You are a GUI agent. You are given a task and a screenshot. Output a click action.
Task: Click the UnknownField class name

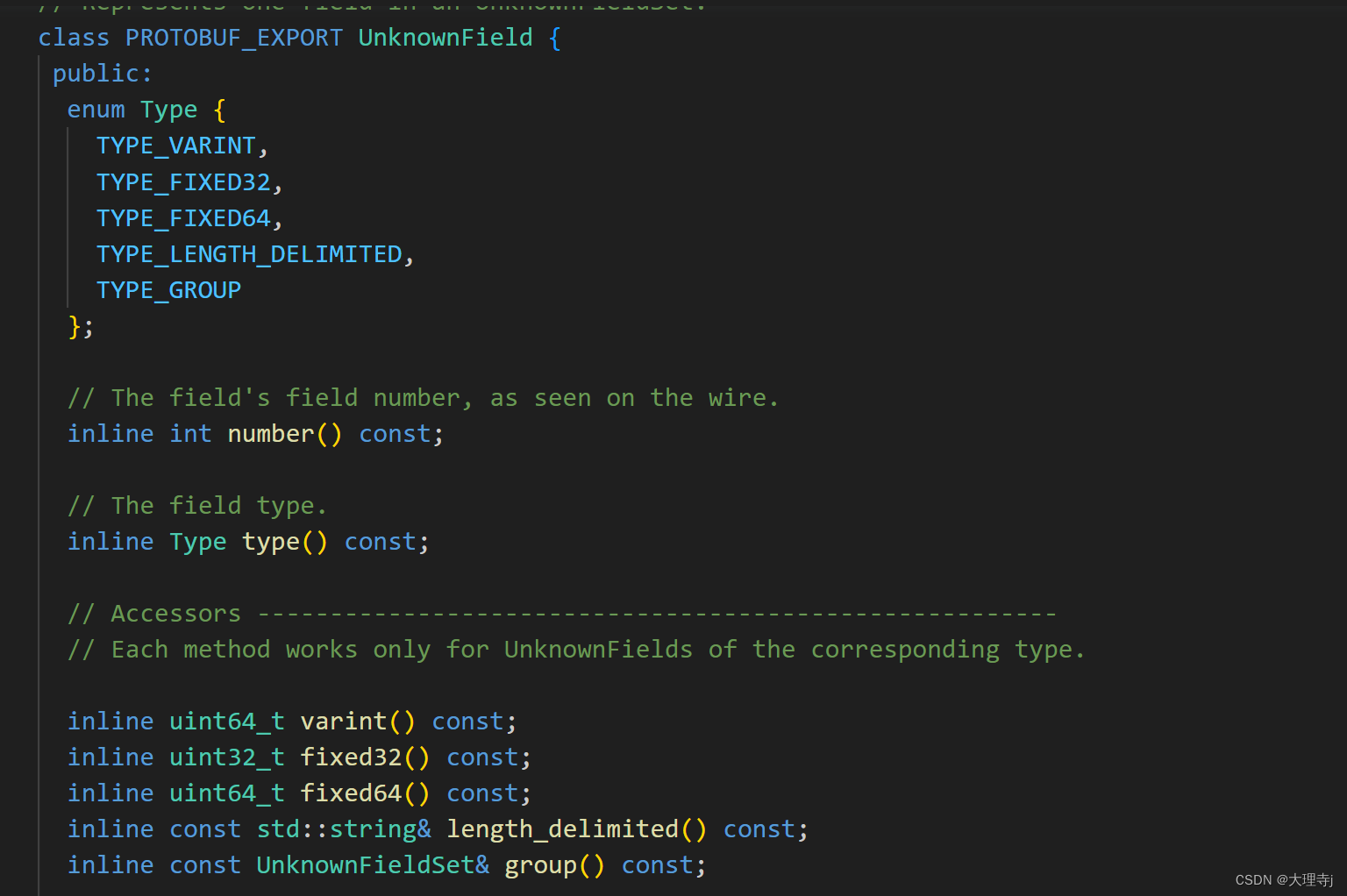tap(445, 38)
